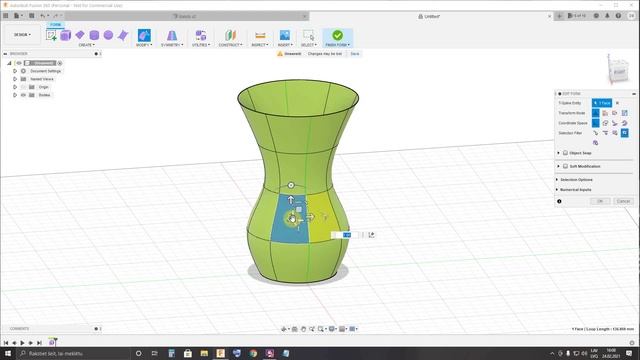Toggle visibility eye of root component

[x=19, y=63]
